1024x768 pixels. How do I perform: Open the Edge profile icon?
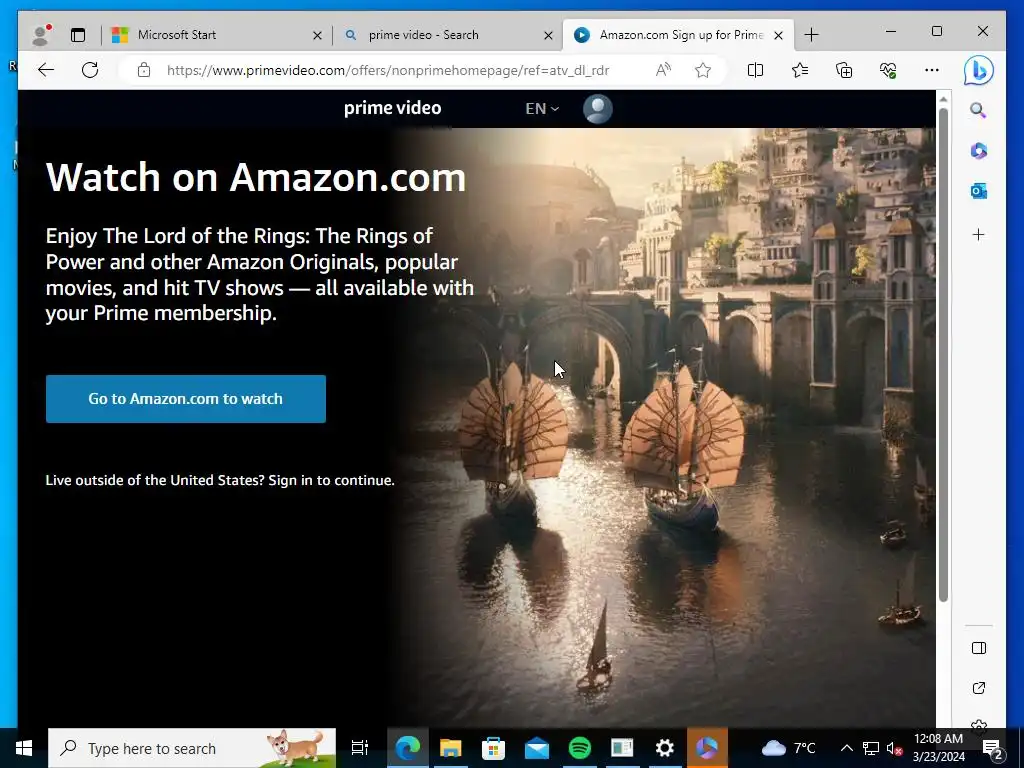41,35
